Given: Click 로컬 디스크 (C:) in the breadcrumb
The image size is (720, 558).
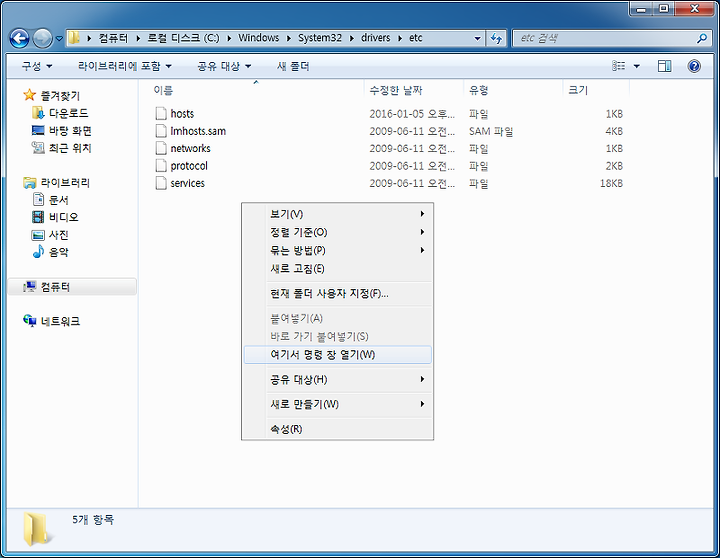Looking at the screenshot, I should coord(183,38).
